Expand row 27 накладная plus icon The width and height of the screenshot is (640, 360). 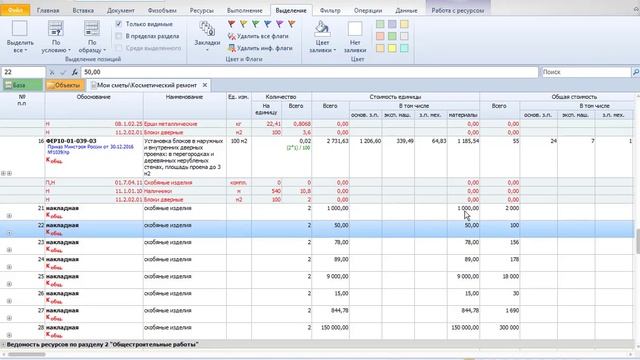pyautogui.click(x=9, y=318)
